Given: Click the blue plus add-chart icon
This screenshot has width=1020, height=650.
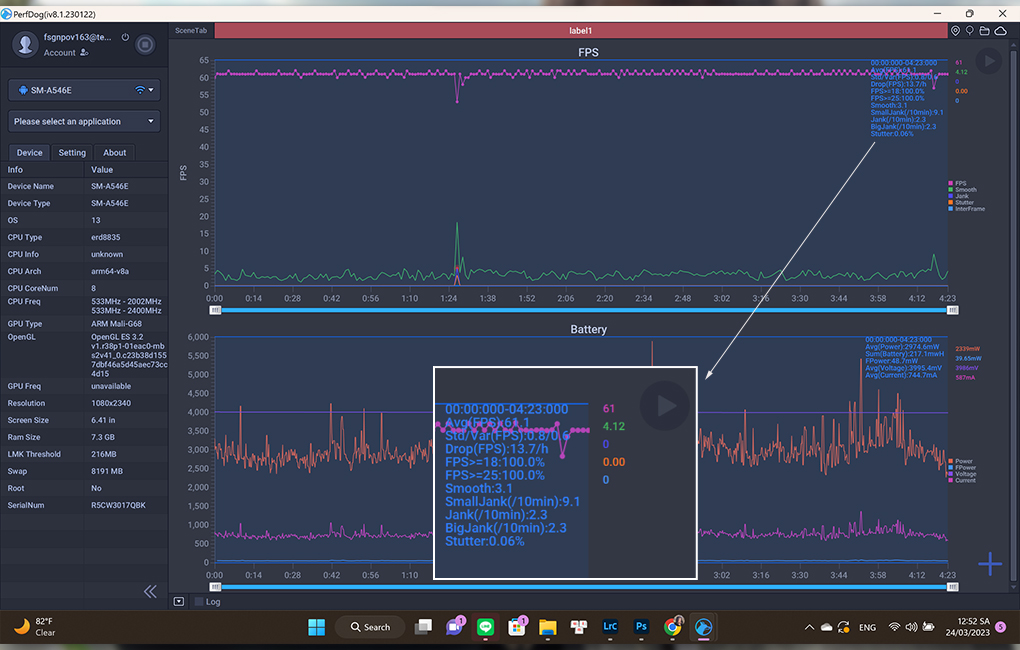Looking at the screenshot, I should 990,563.
